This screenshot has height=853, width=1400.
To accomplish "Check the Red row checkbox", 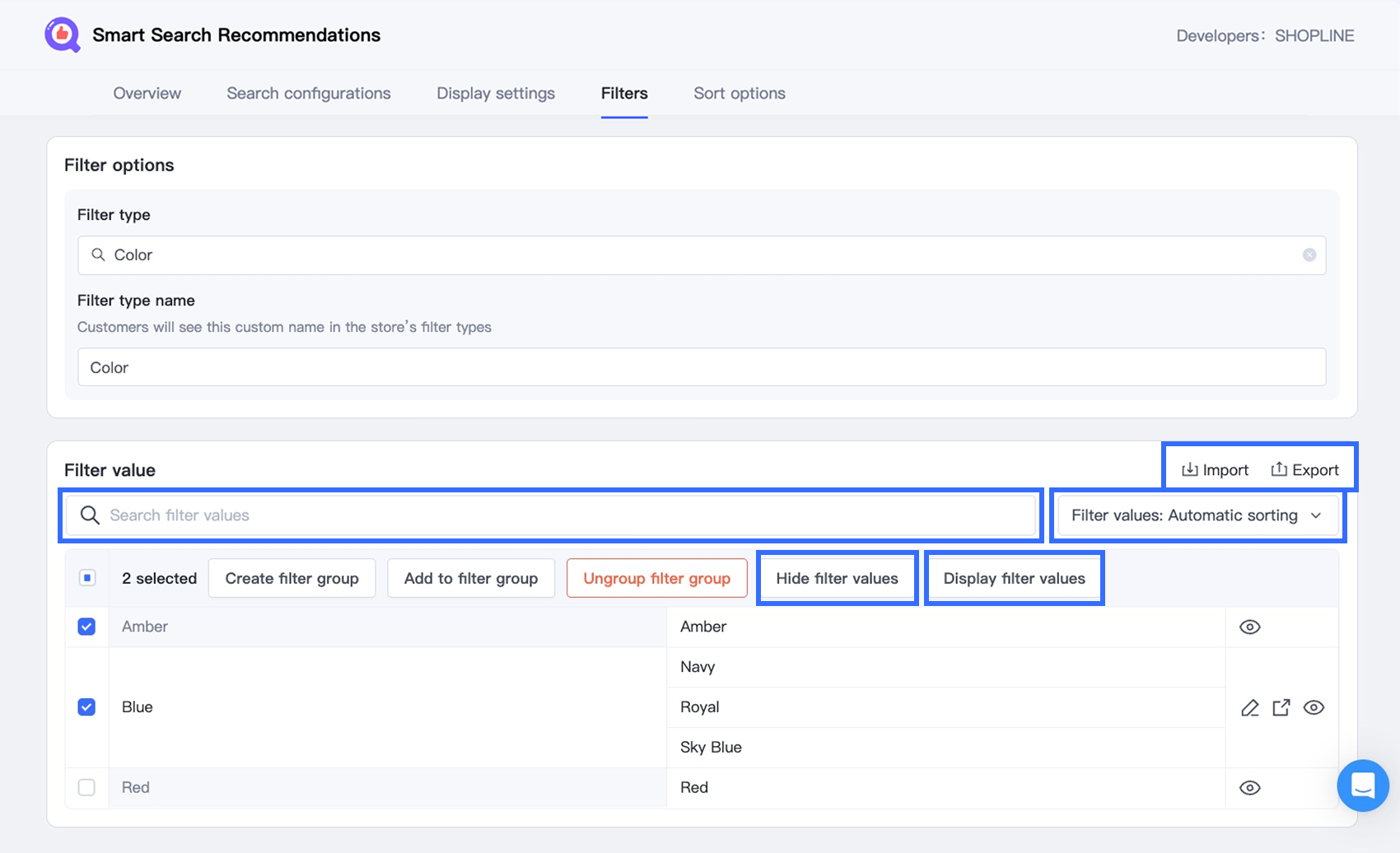I will (x=86, y=788).
